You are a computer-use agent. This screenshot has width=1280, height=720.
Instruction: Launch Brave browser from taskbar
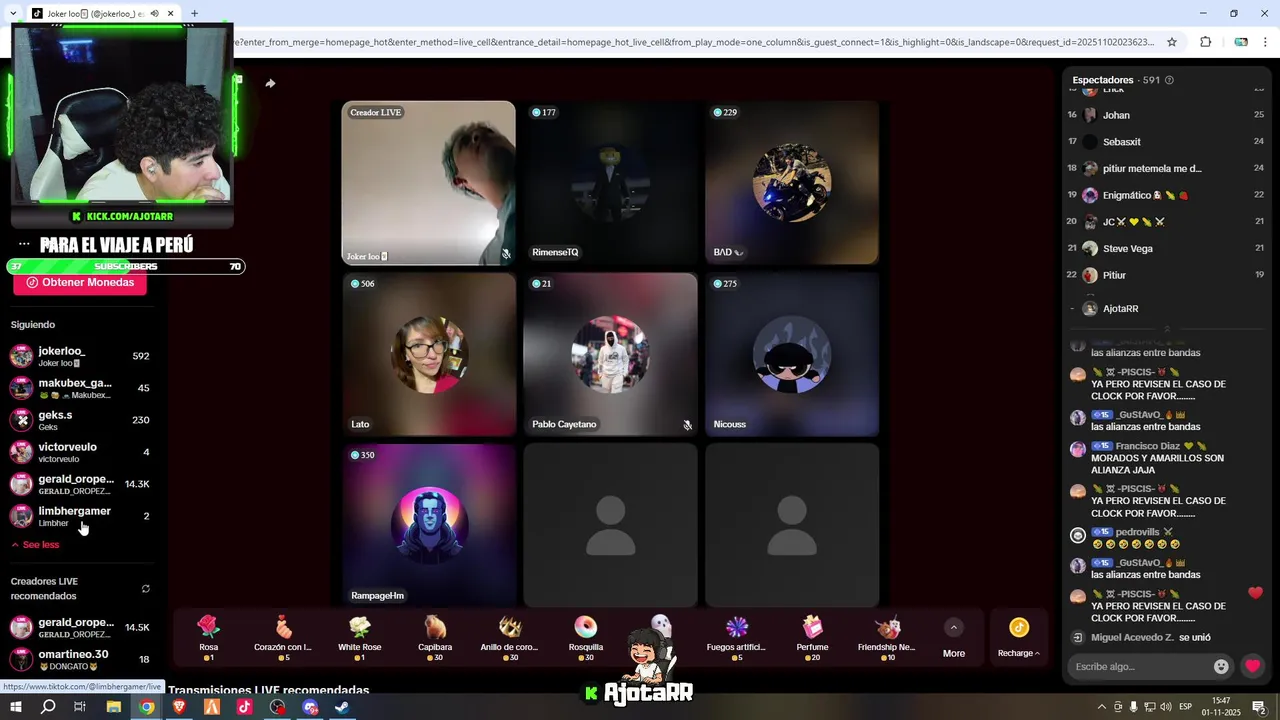click(x=179, y=707)
